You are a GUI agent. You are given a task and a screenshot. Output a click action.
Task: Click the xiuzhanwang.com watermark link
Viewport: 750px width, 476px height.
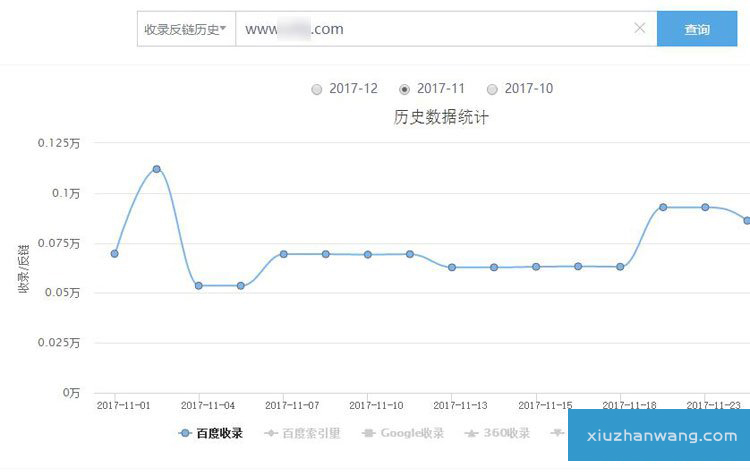coord(658,436)
